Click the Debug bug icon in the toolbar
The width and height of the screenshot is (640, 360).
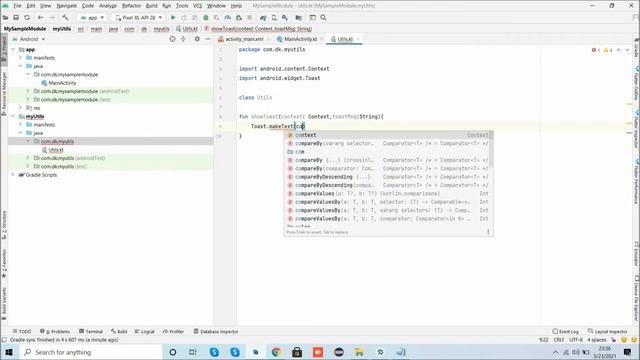click(206, 18)
